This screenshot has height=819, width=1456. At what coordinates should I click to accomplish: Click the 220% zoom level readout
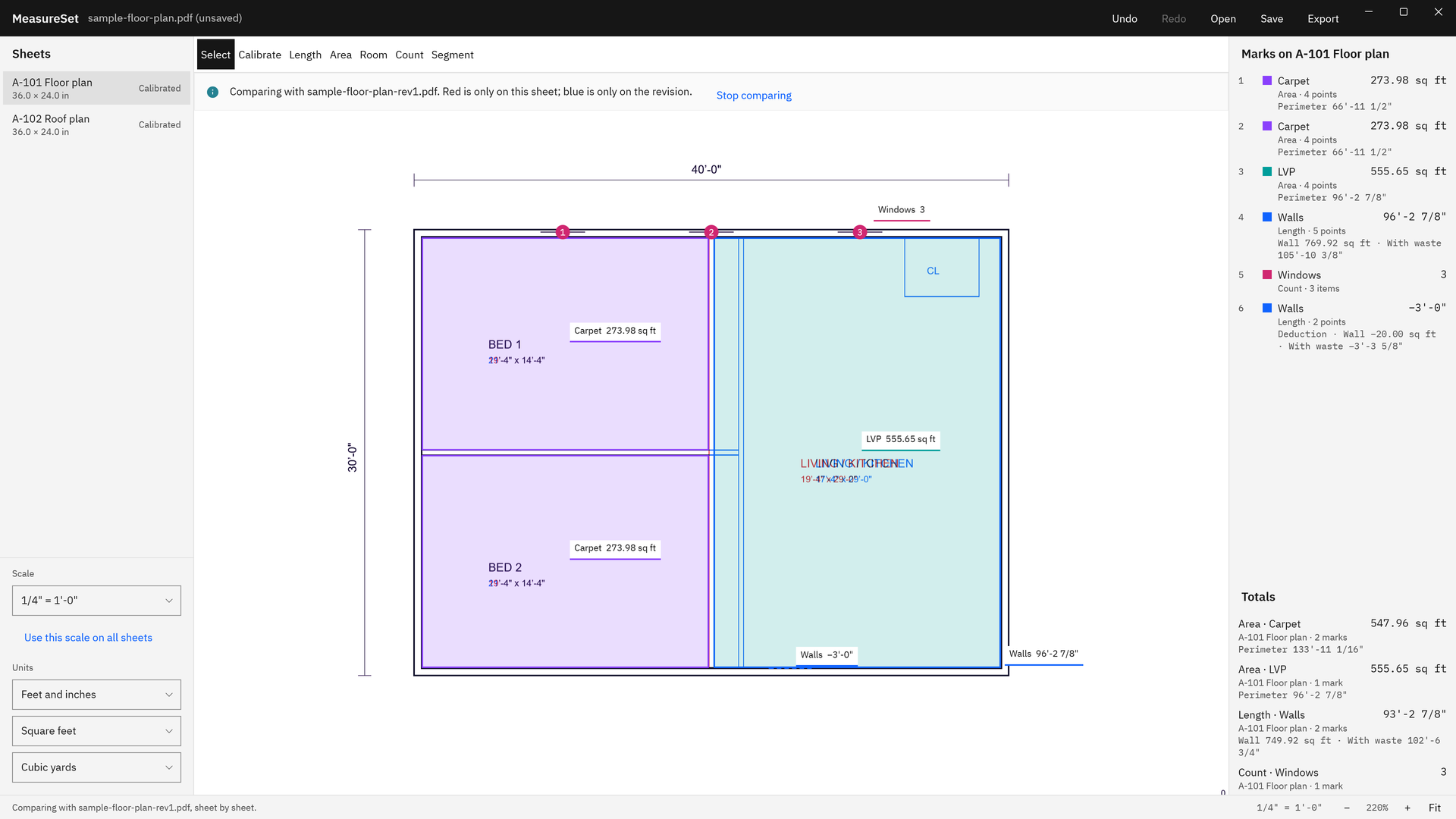point(1377,808)
